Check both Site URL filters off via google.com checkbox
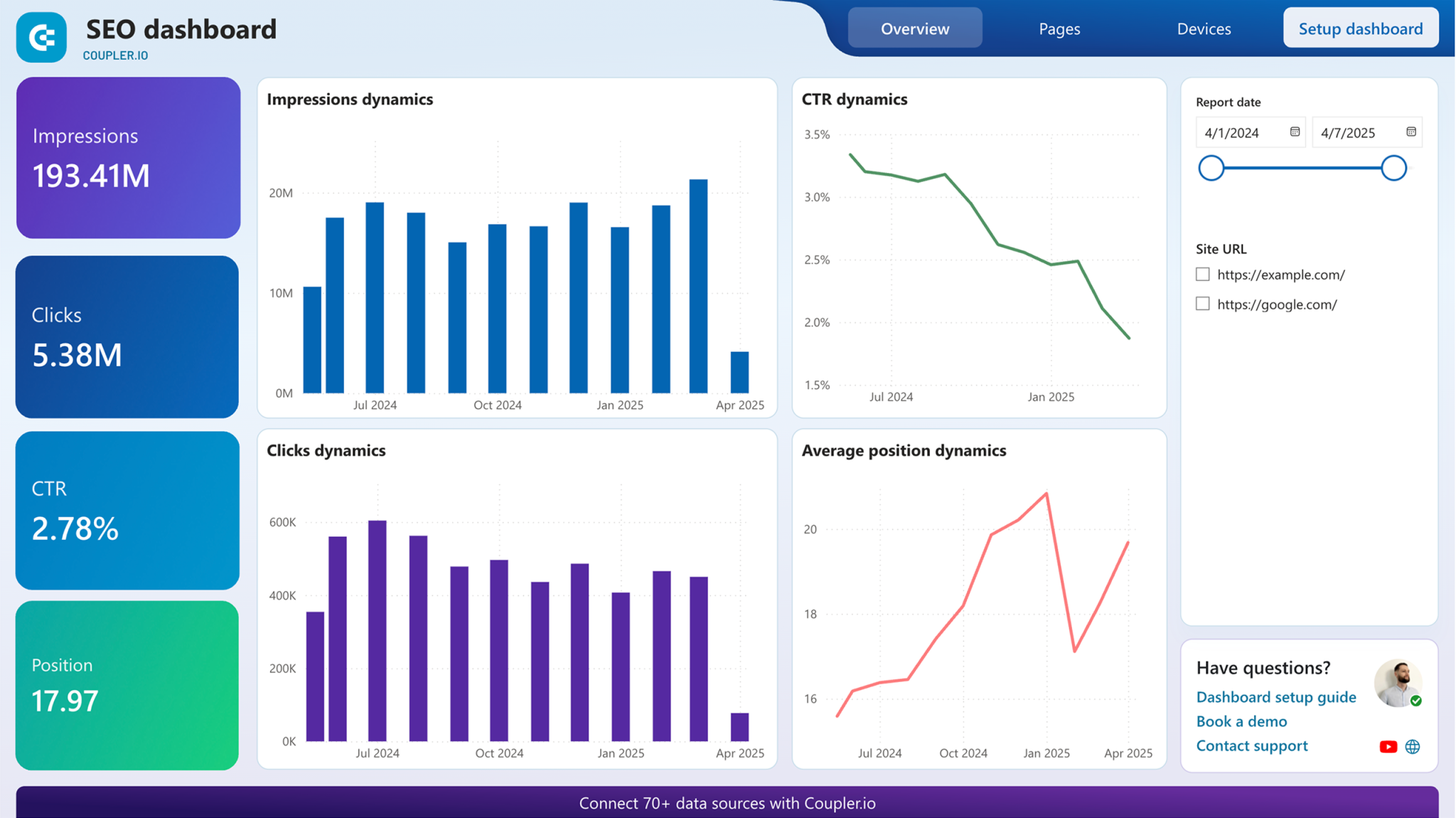Screen dimensions: 1456x818 (1202, 303)
